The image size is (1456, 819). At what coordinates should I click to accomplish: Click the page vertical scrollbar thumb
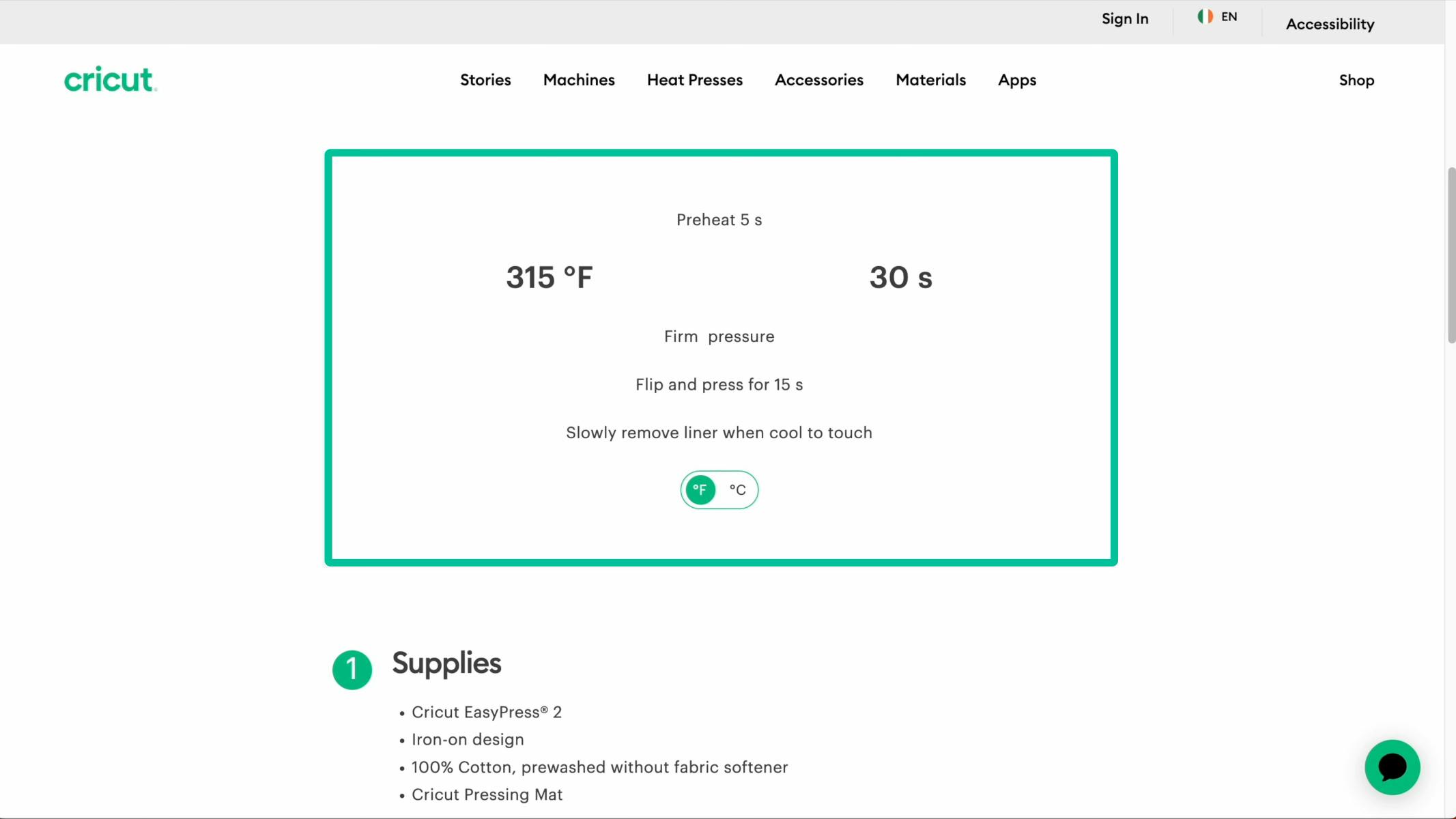[1451, 256]
